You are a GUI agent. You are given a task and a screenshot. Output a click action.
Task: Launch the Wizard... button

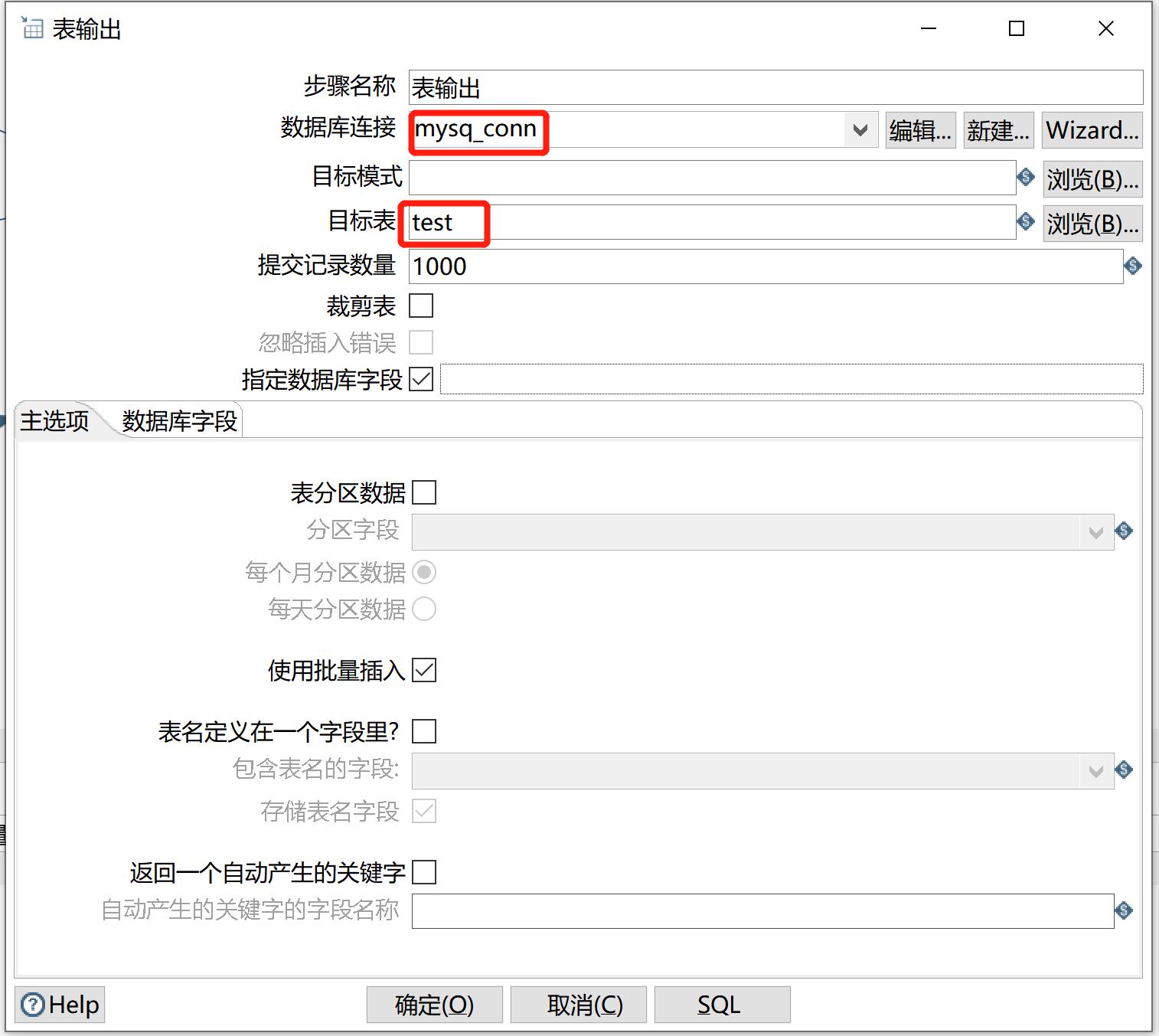(x=1092, y=130)
